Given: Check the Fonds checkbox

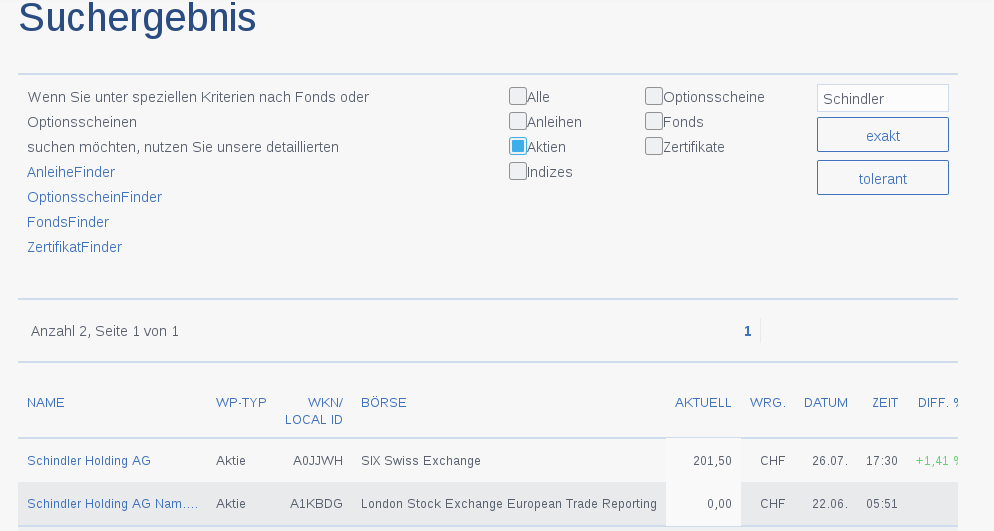Looking at the screenshot, I should tap(654, 121).
